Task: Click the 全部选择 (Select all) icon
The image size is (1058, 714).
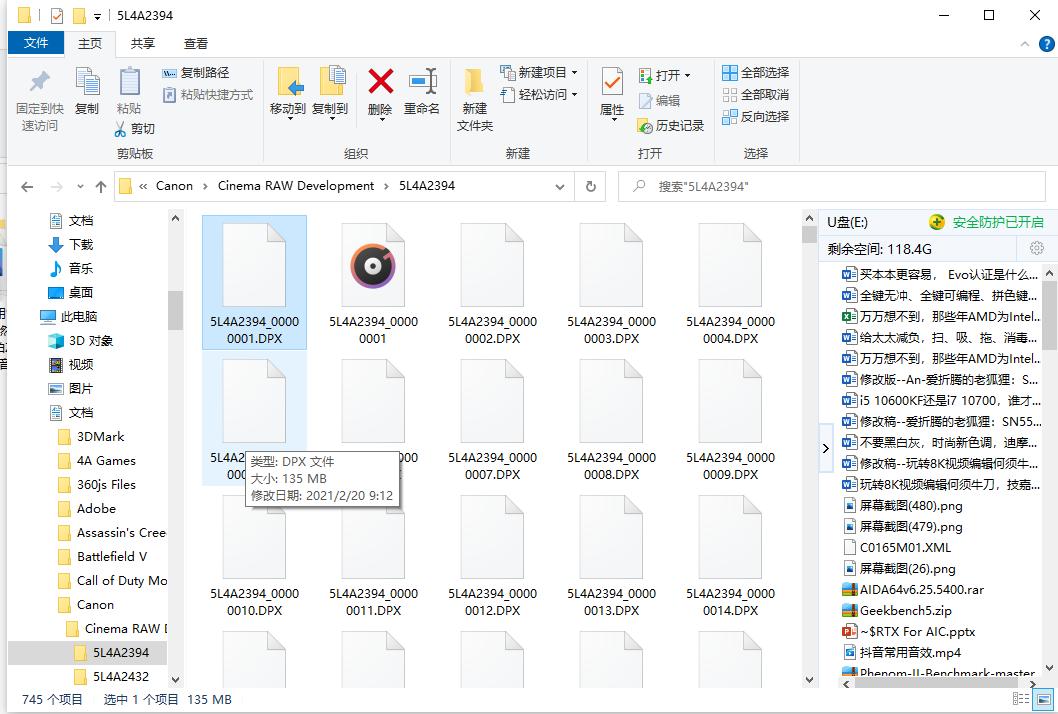Action: (729, 72)
